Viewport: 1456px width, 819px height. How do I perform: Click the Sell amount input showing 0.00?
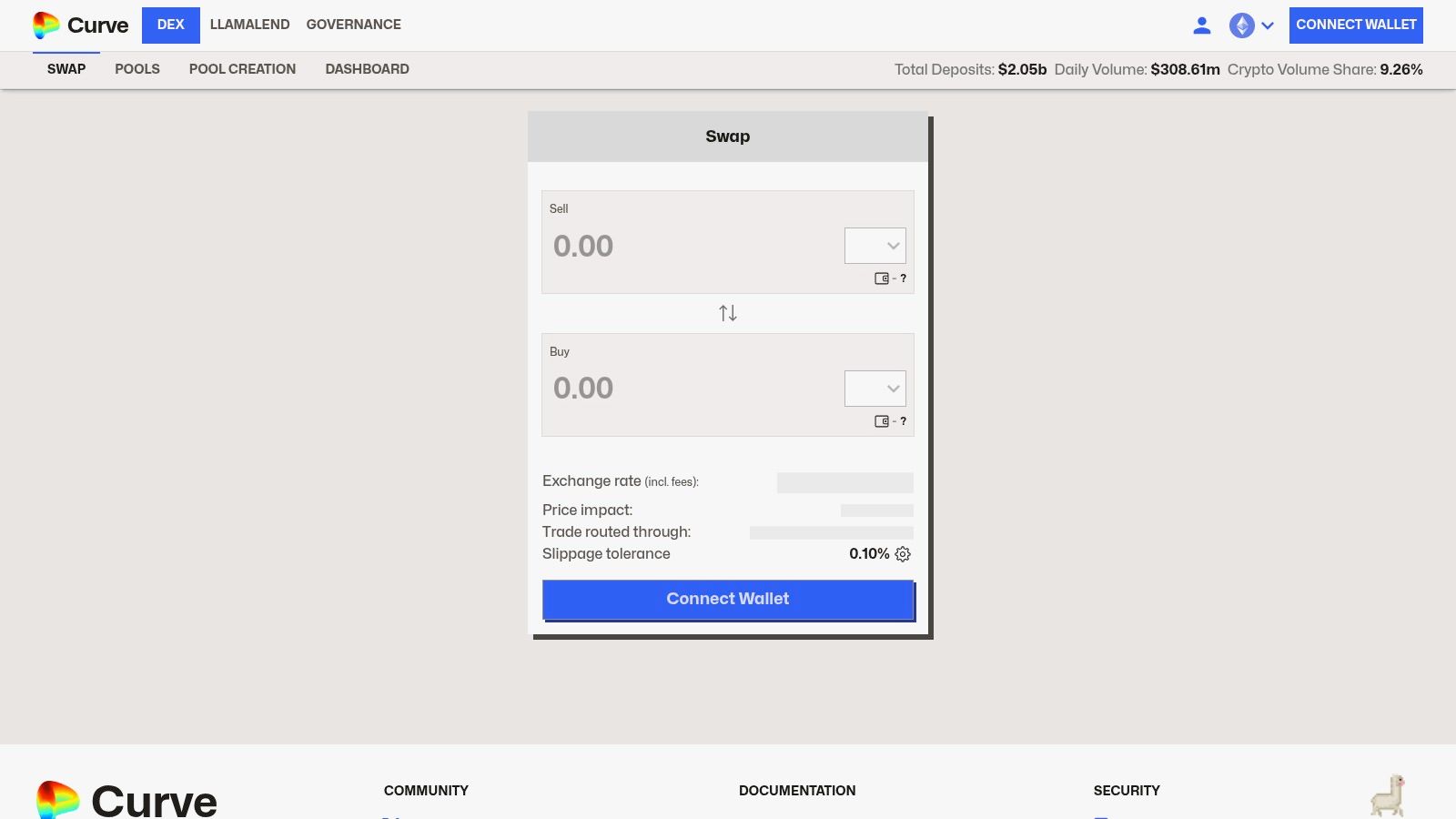pos(637,246)
